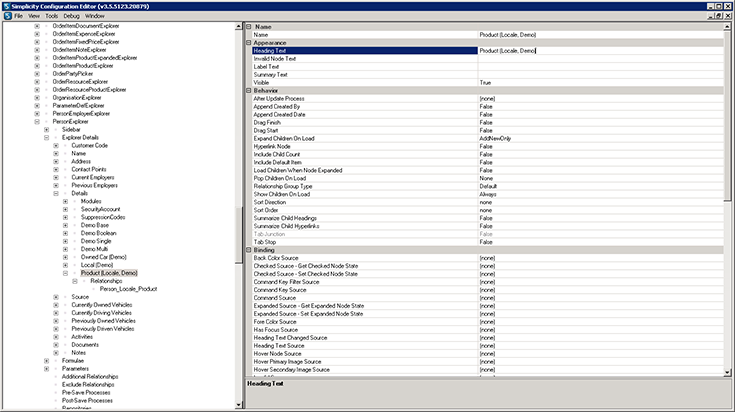
Task: Expand the OrderPartyPicker node
Action: [37, 74]
